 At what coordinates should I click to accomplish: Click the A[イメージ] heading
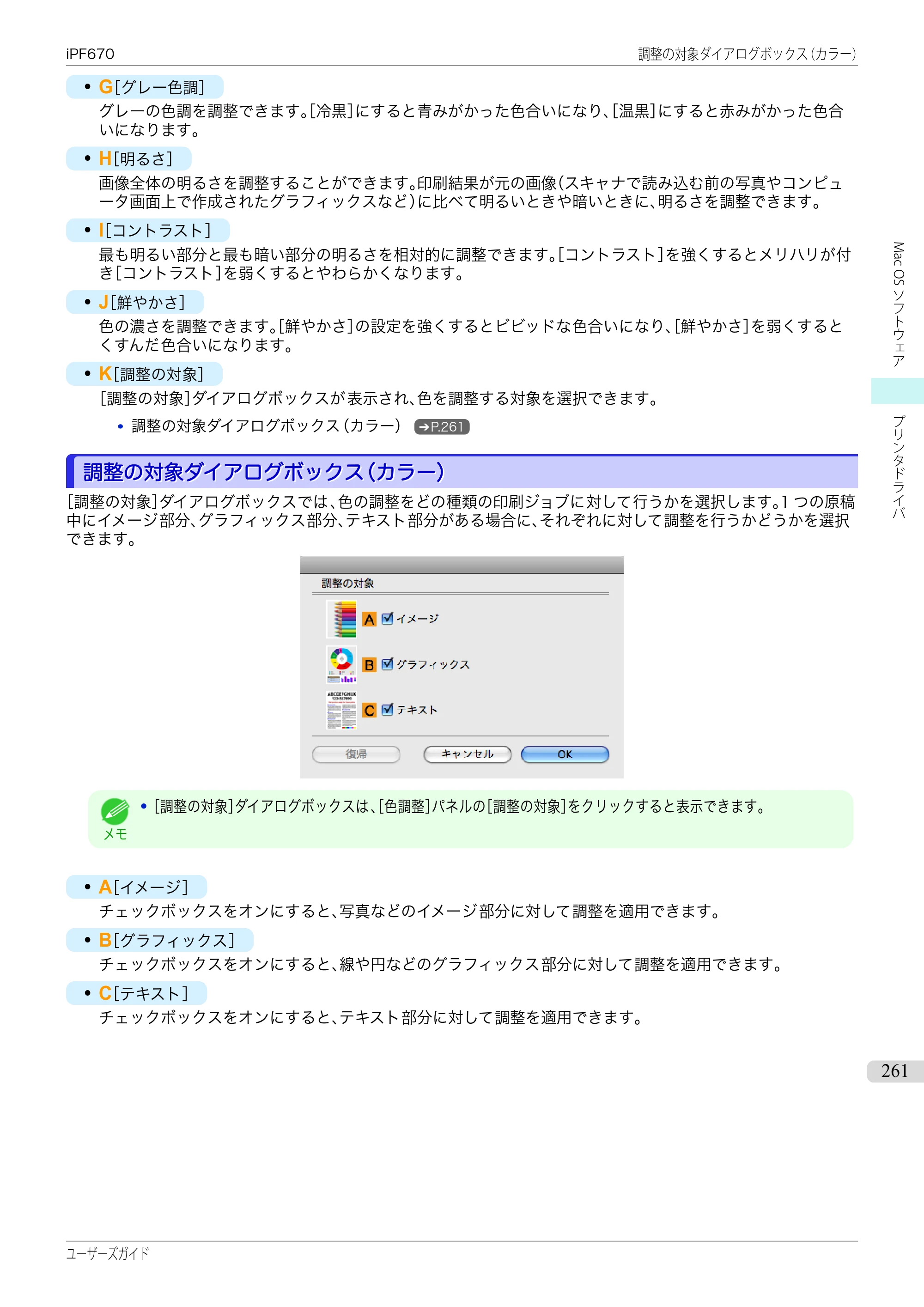pos(137,887)
